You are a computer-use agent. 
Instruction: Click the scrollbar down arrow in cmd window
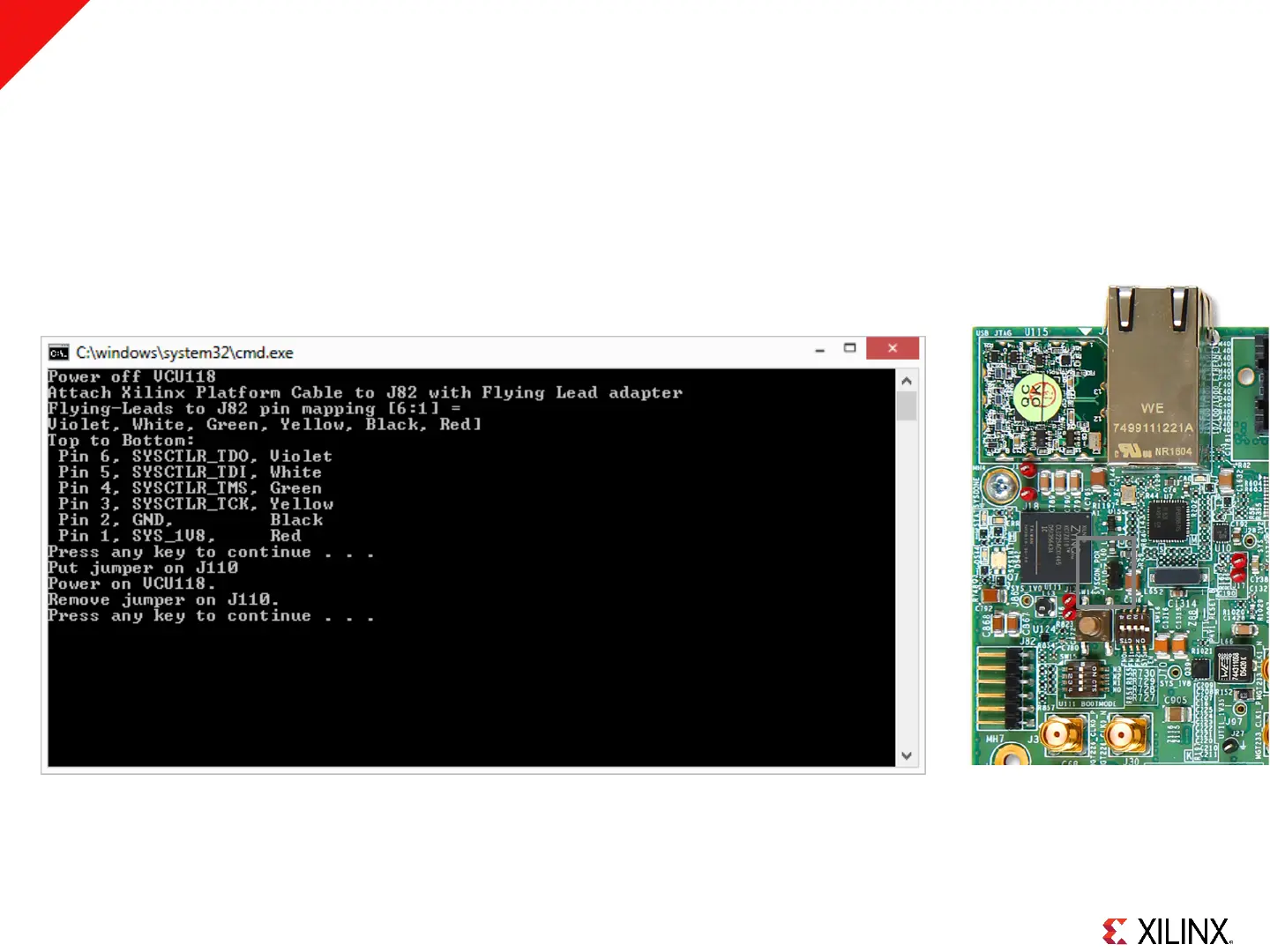coord(907,756)
